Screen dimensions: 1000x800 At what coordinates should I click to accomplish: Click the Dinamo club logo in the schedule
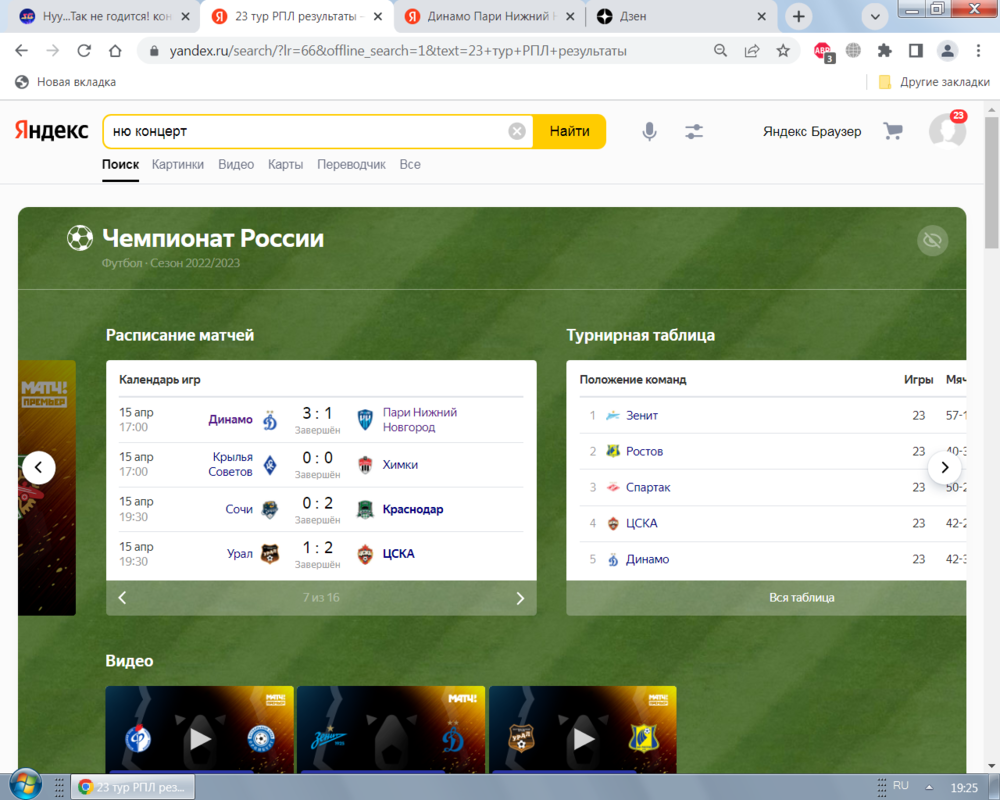click(x=270, y=420)
